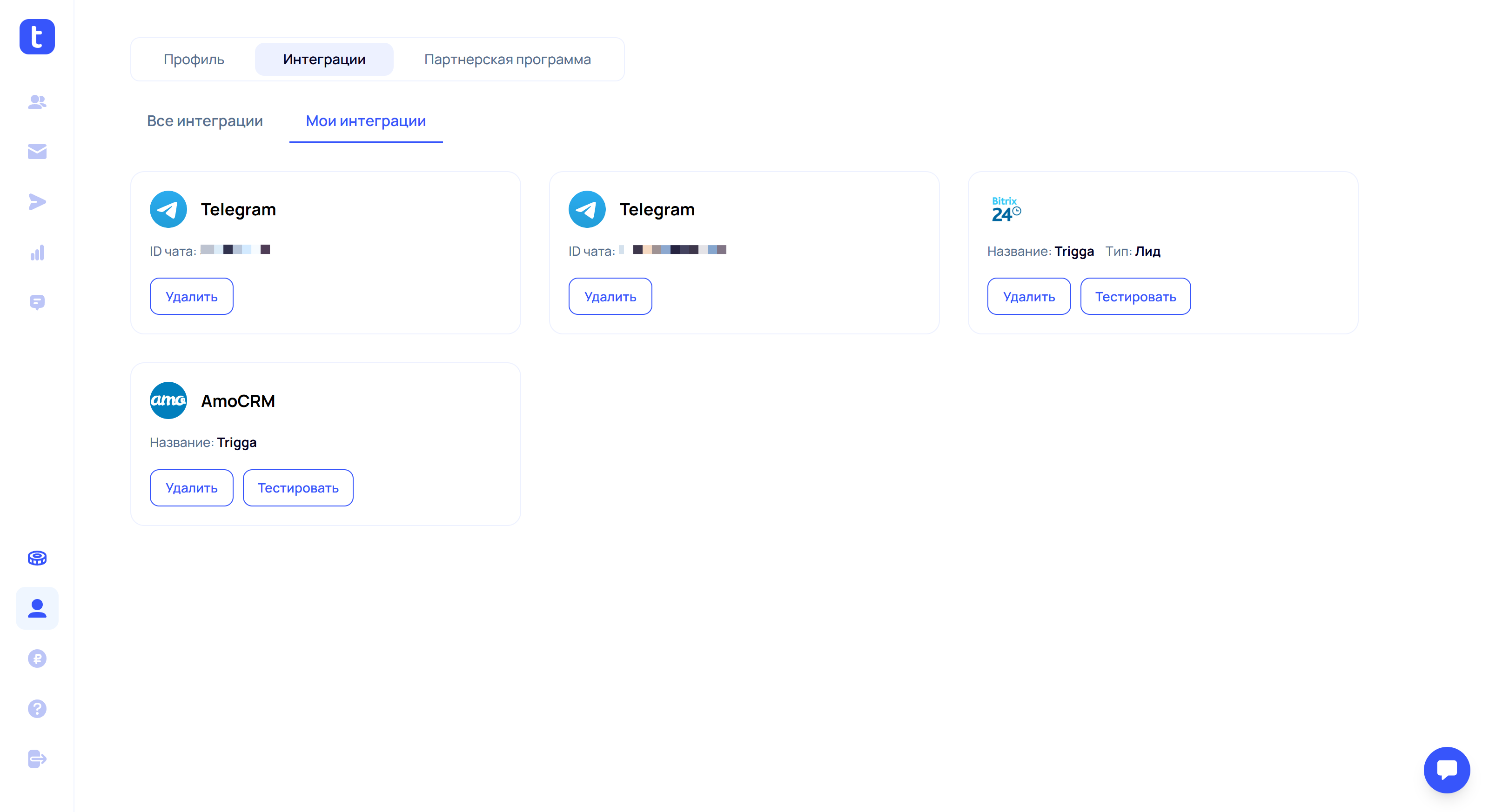The image size is (1489, 812).
Task: Switch to the Профиль tab
Action: [194, 60]
